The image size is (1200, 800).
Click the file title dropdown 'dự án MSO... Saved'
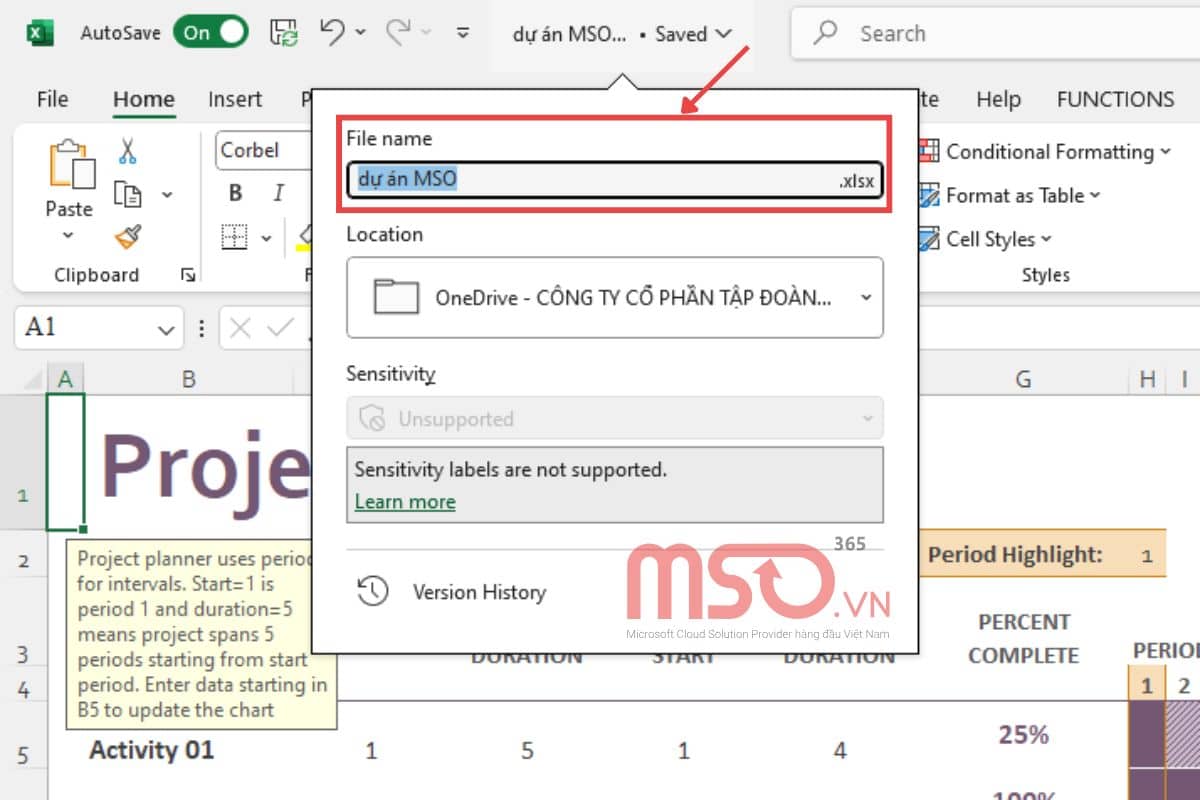click(622, 34)
